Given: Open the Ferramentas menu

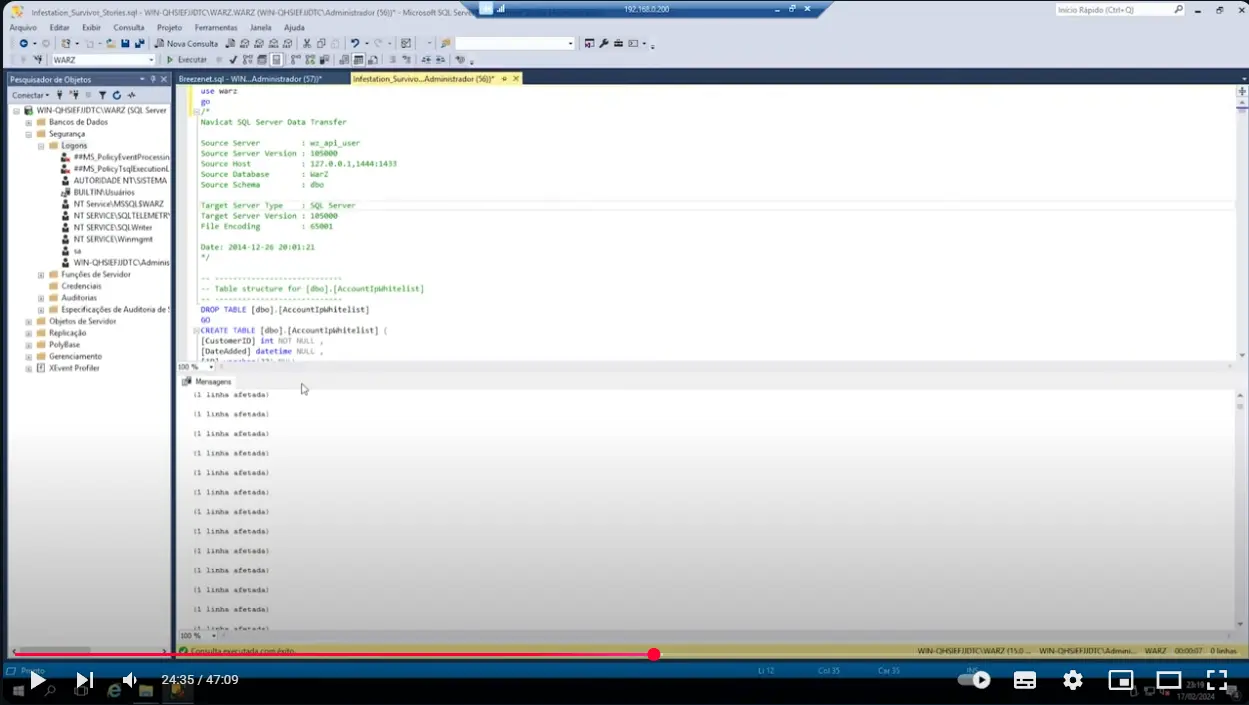Looking at the screenshot, I should coord(216,28).
